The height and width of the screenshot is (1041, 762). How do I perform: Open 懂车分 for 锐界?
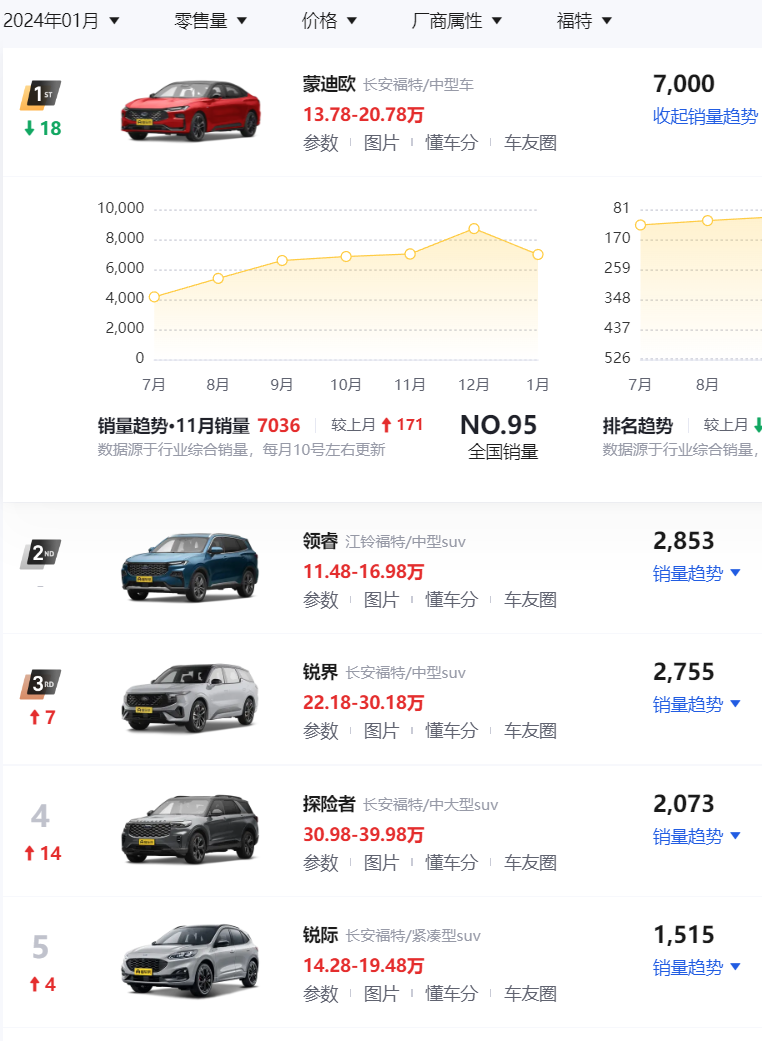click(x=451, y=731)
